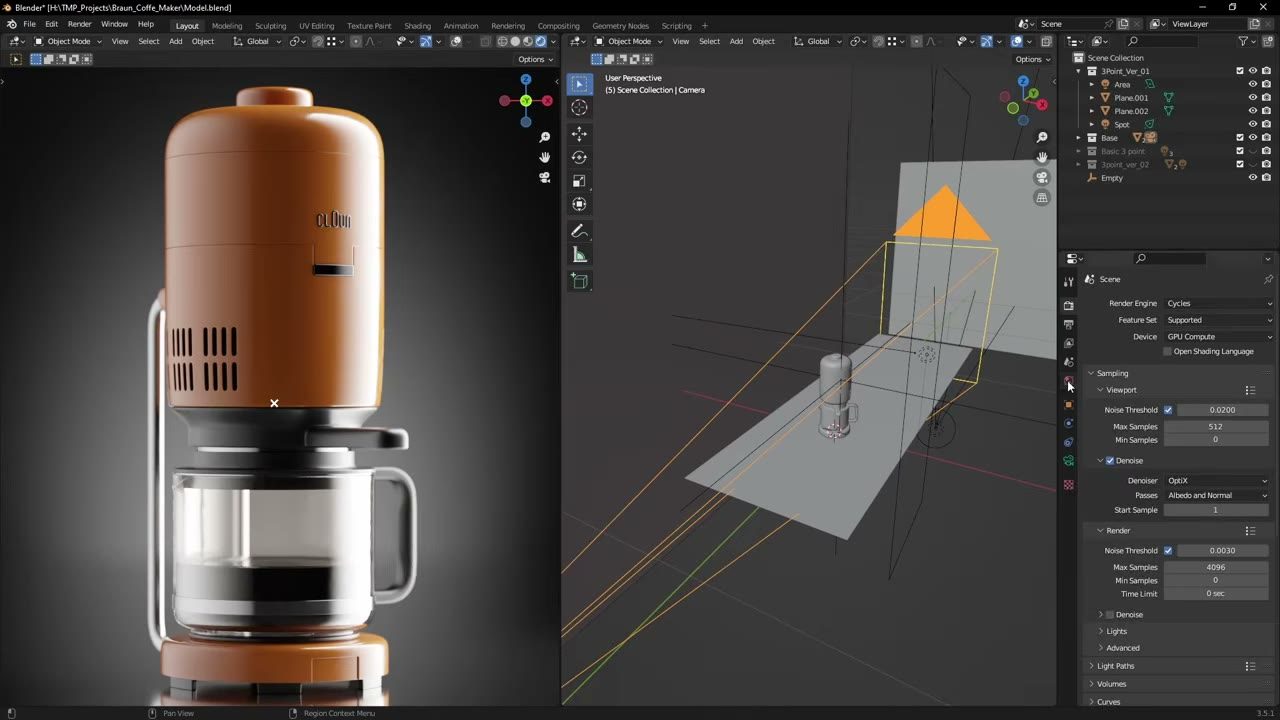Click the pan hand icon in left viewport
The height and width of the screenshot is (720, 1280).
[545, 157]
